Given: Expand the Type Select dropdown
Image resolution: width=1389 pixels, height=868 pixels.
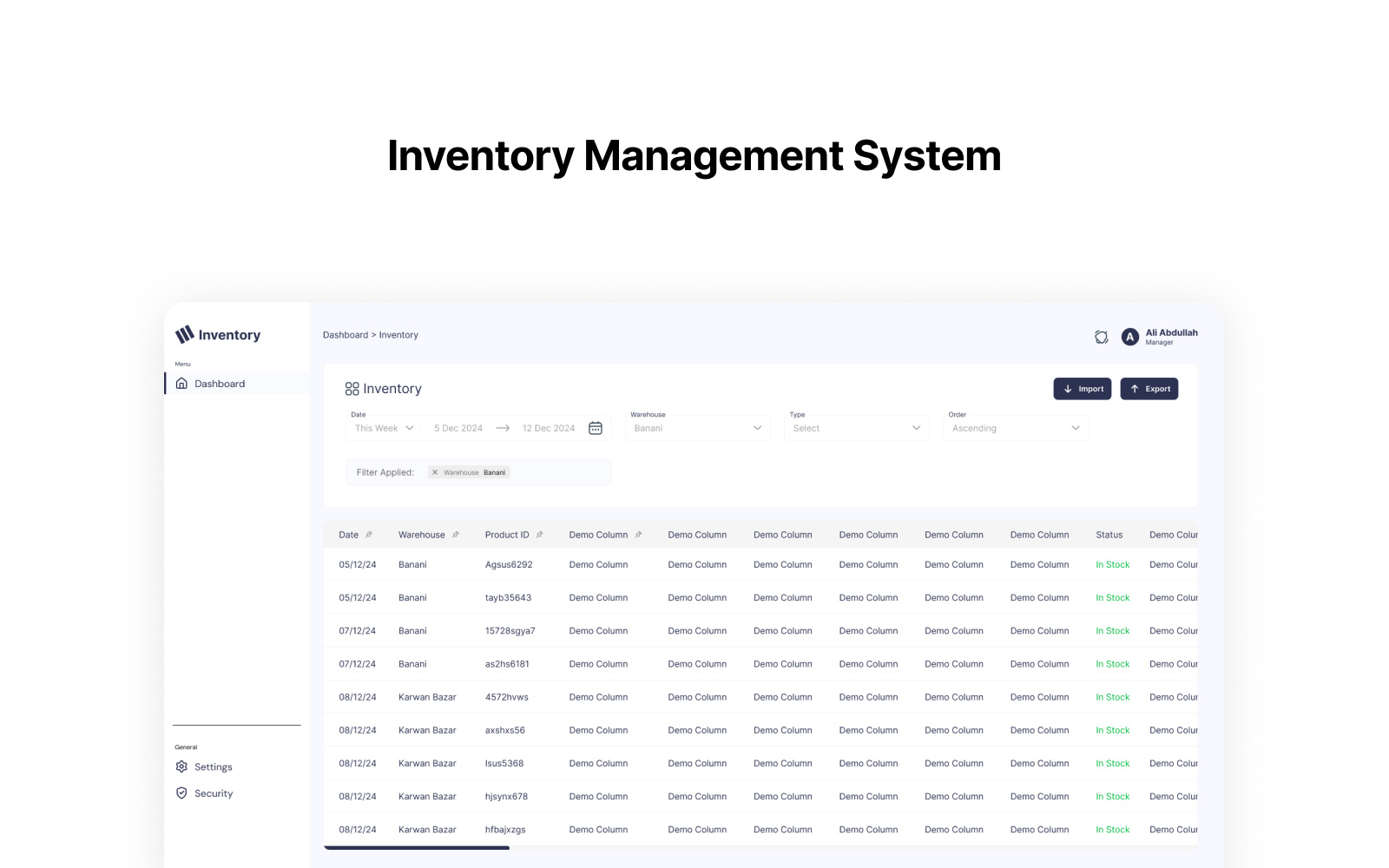Looking at the screenshot, I should pyautogui.click(x=856, y=427).
